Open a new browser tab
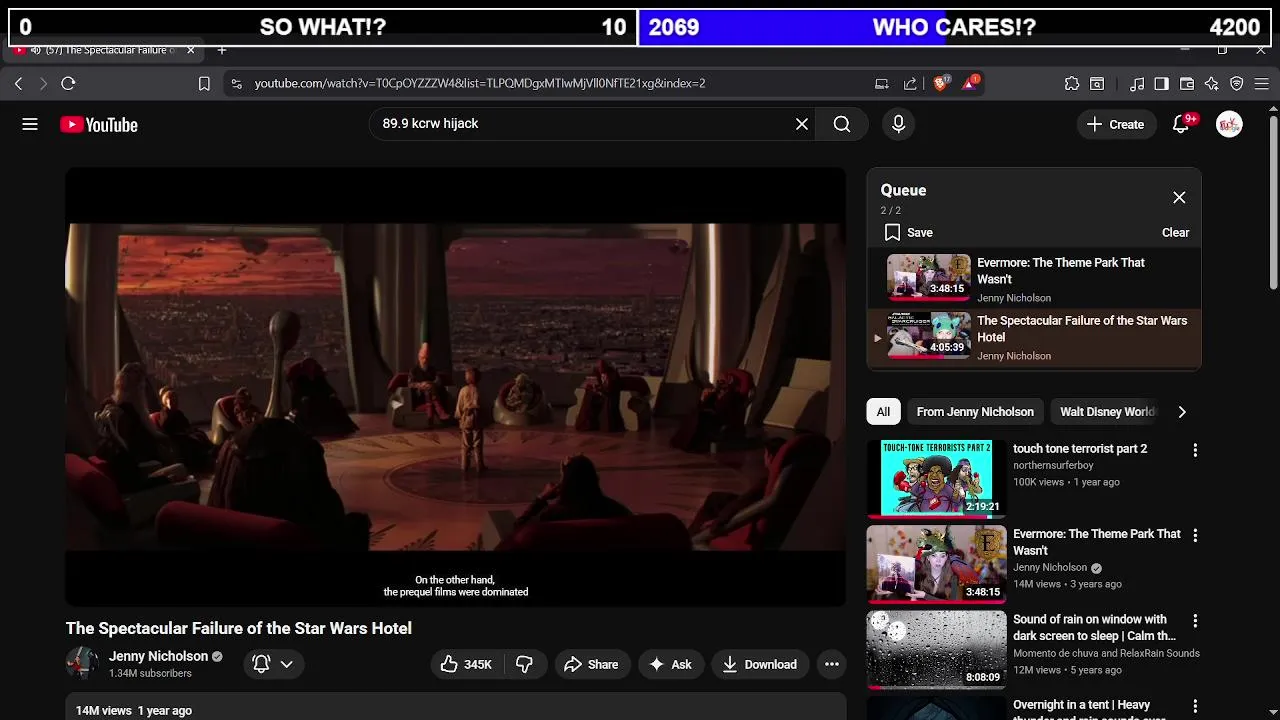 pos(222,50)
